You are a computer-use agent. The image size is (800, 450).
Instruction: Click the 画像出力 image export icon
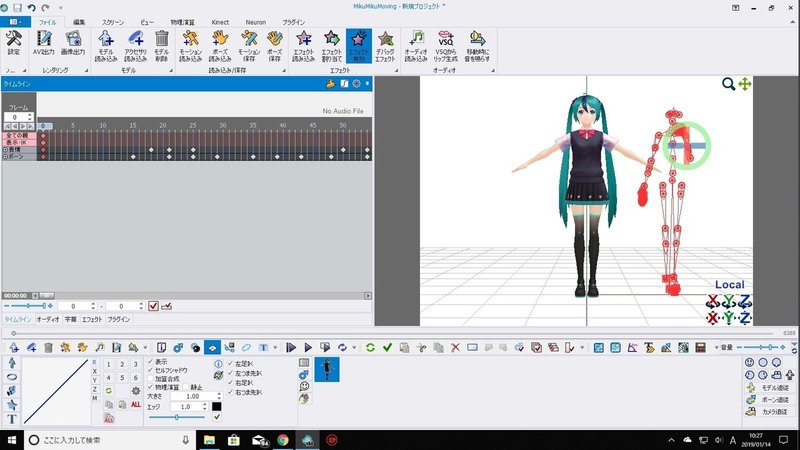coord(73,42)
